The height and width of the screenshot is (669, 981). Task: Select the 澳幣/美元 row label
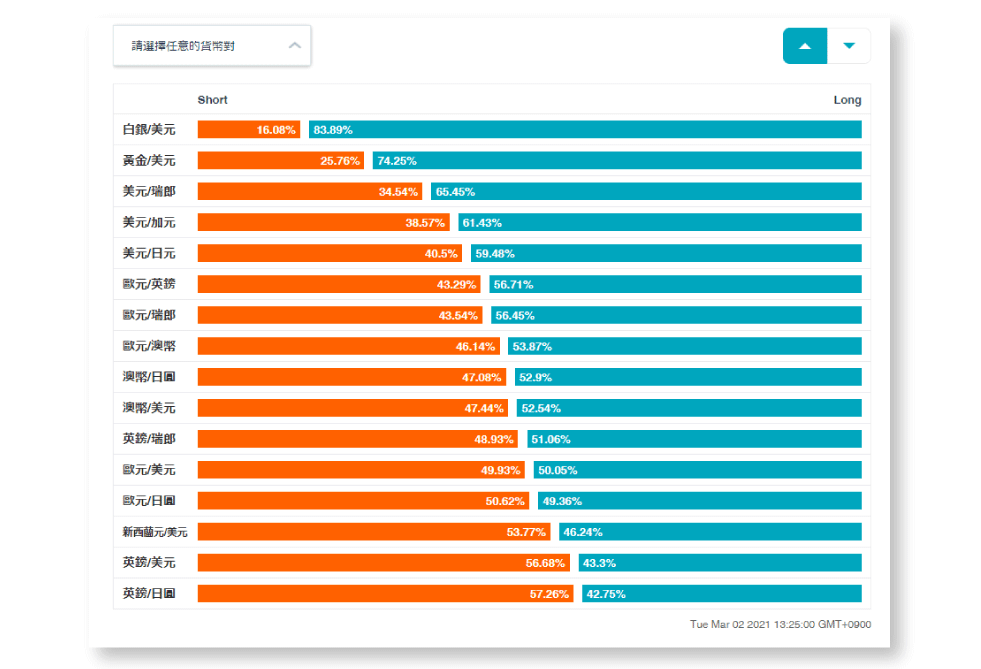pos(149,408)
